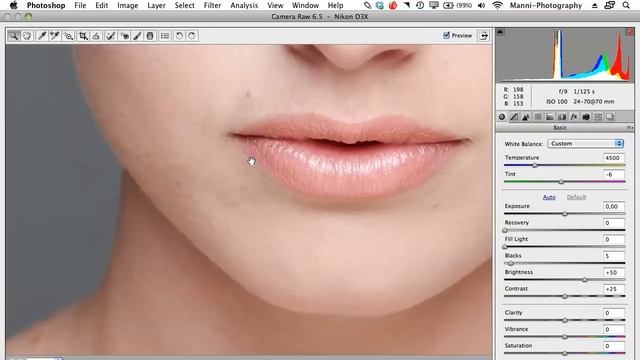Screen dimensions: 640x360
Task: Select the Red Eye Removal tool
Action: 124,36
